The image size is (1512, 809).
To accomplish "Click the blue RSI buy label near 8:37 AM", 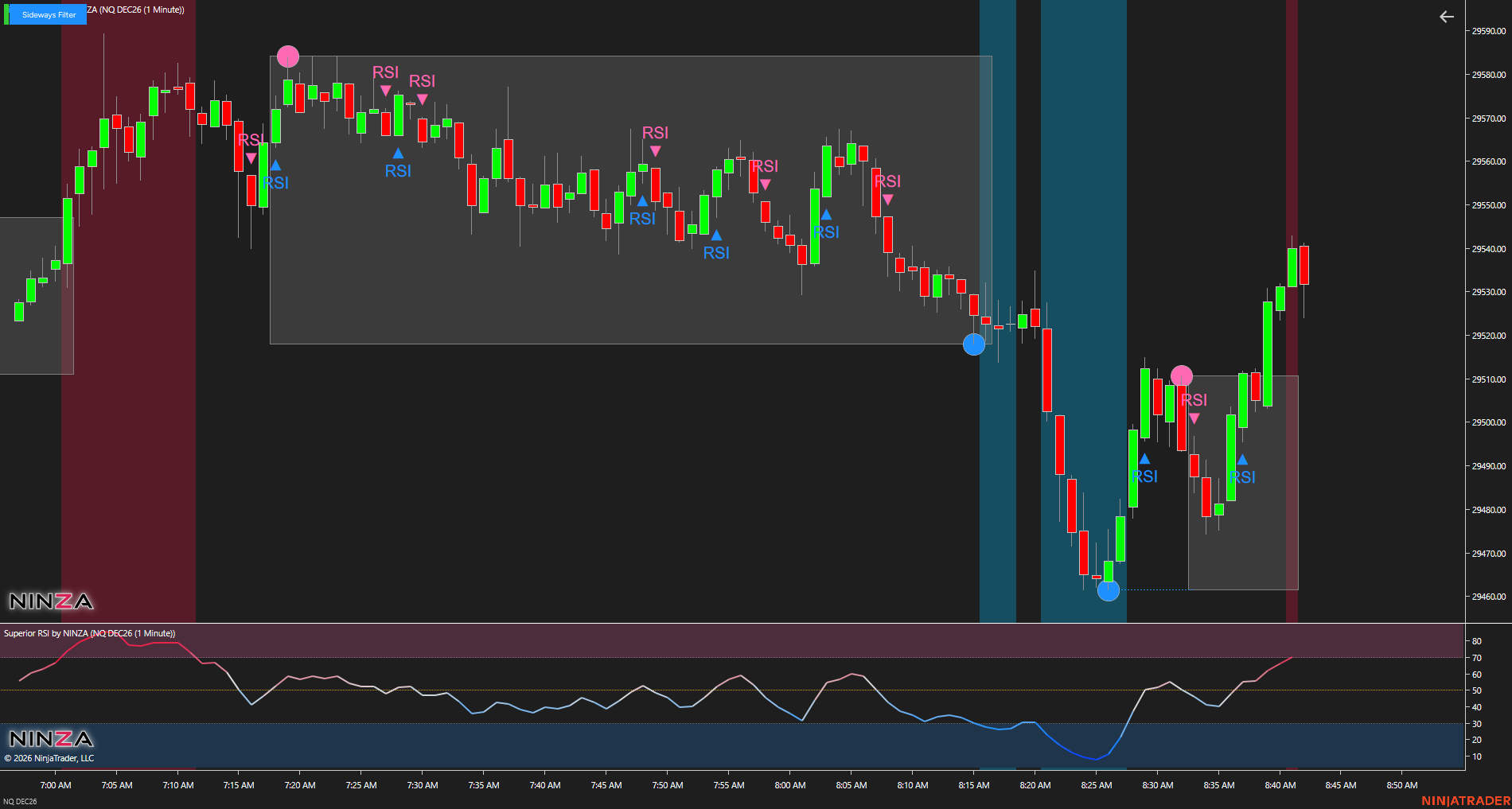I will pos(1242,477).
